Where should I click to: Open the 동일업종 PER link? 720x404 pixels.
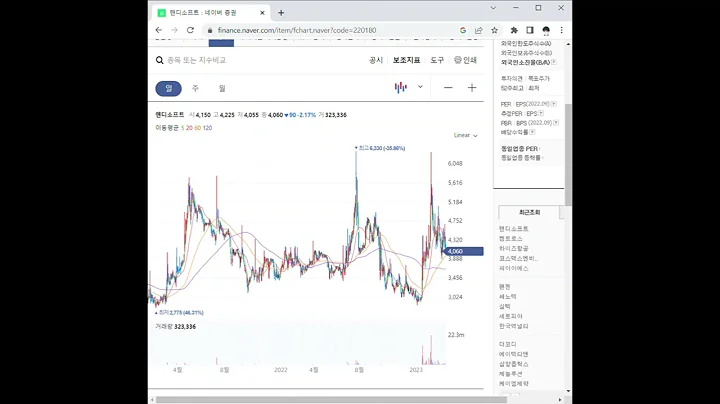coord(521,149)
